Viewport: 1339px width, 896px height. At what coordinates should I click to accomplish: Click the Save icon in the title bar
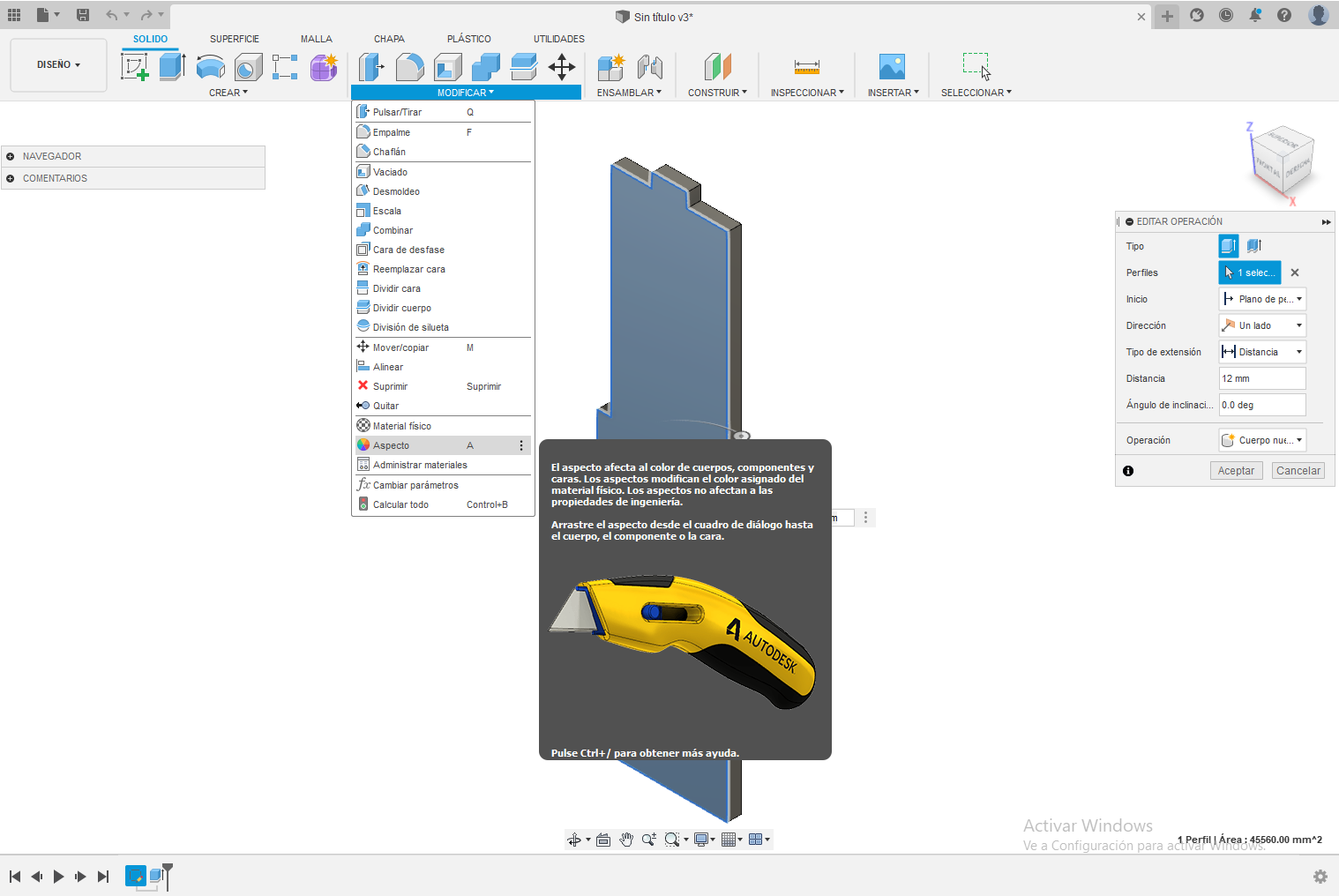coord(83,15)
